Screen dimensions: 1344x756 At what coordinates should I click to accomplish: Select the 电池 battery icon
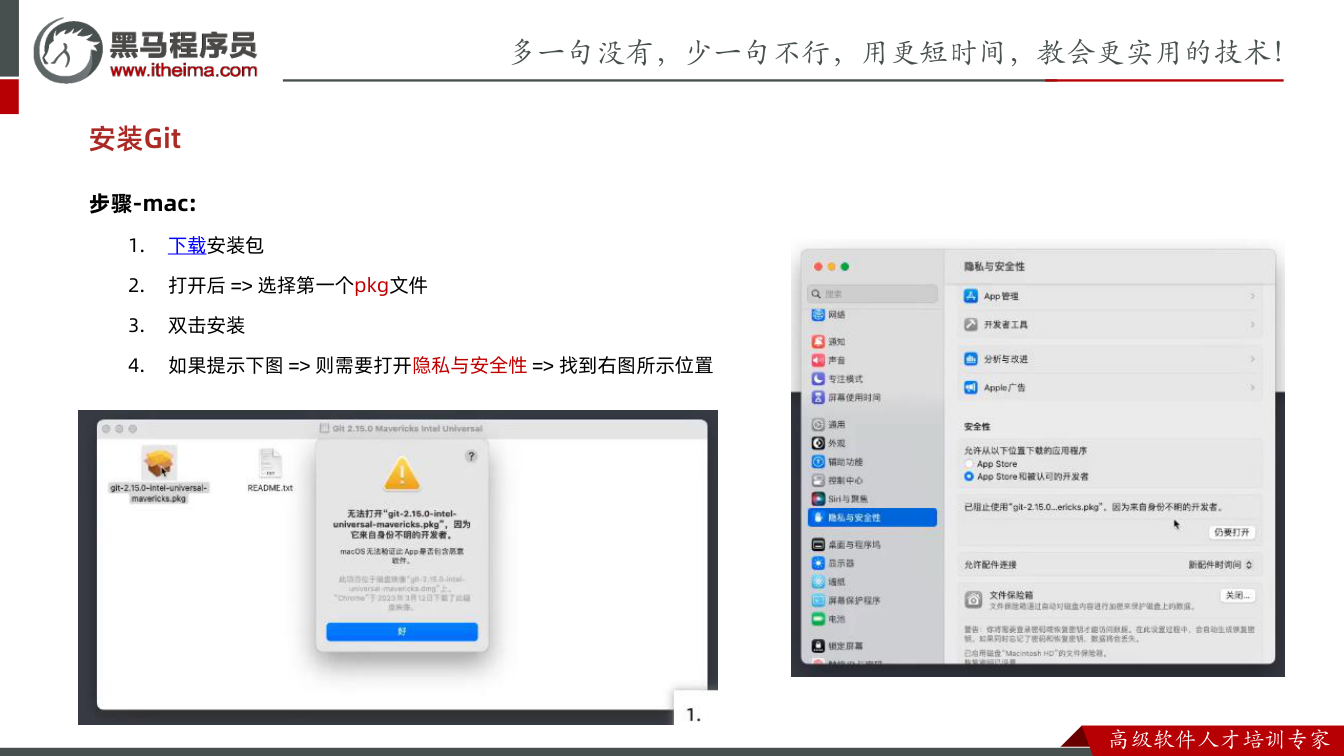click(818, 619)
